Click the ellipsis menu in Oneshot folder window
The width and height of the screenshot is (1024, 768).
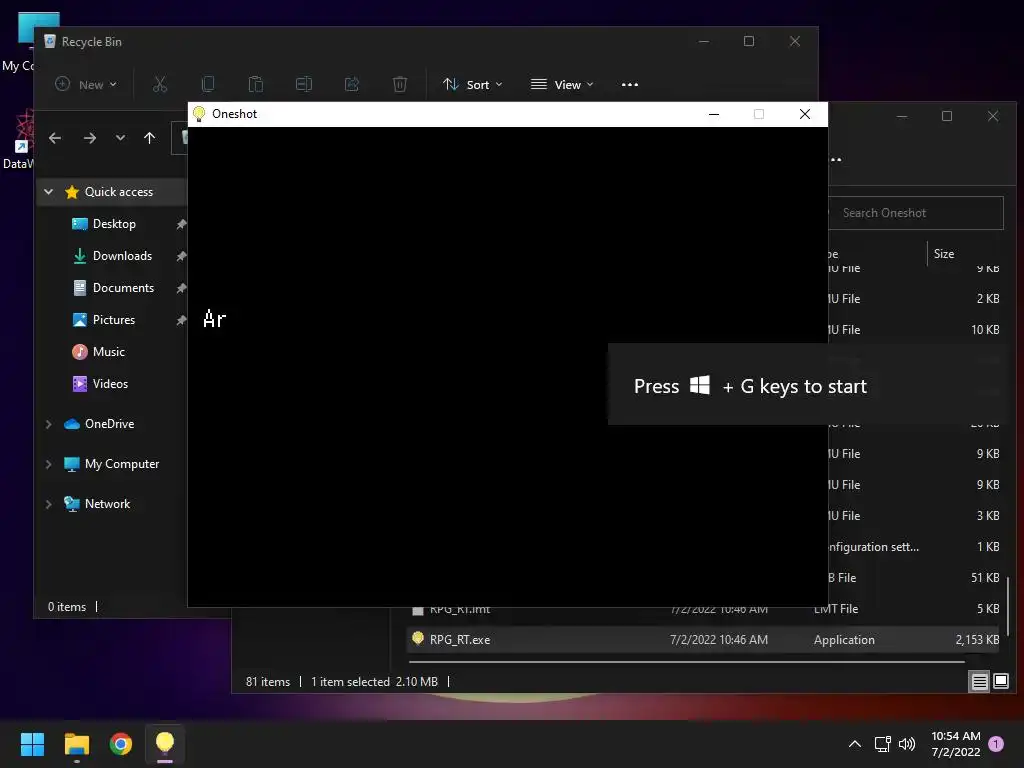835,159
